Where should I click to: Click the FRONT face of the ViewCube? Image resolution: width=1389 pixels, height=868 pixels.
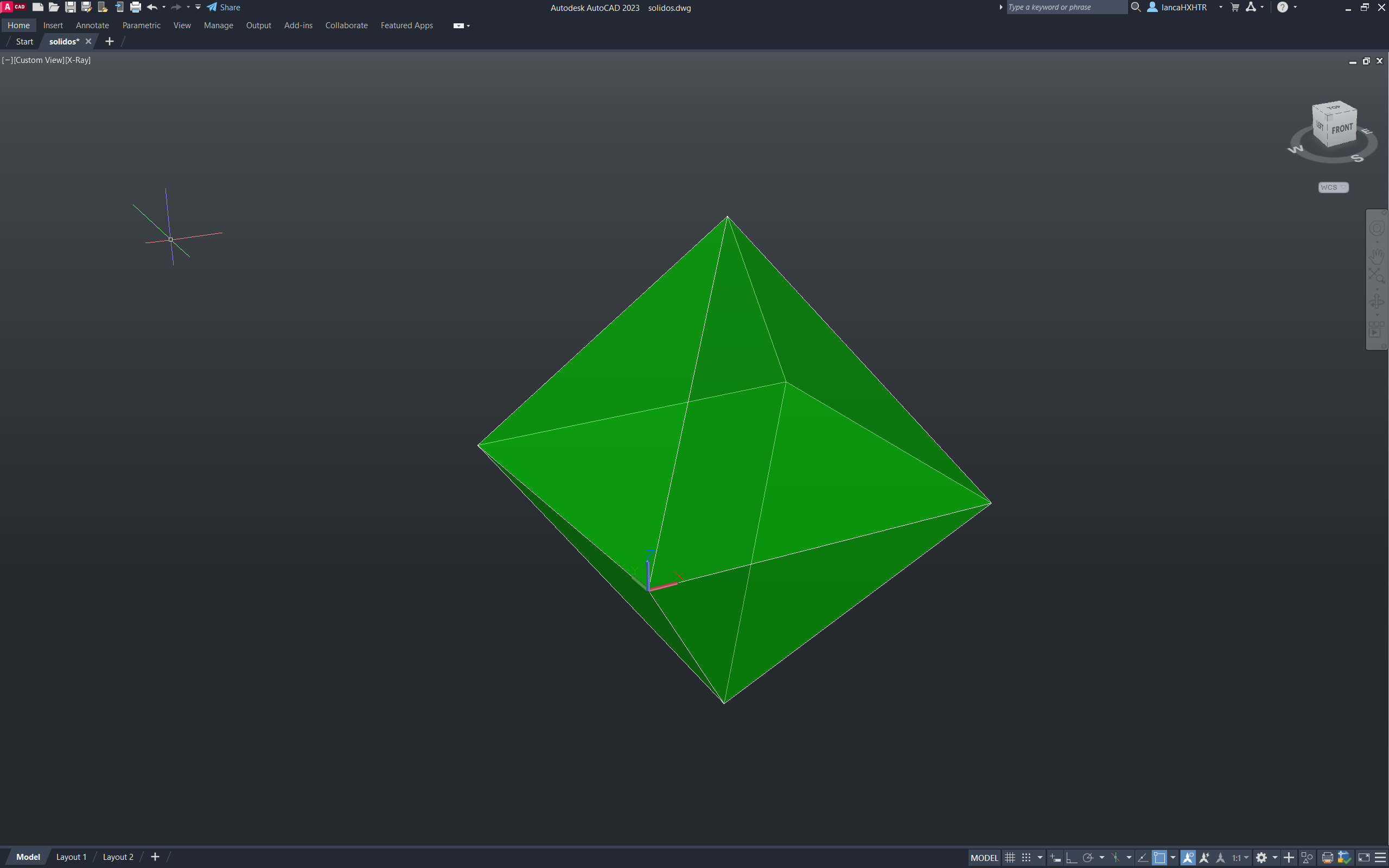(x=1342, y=129)
